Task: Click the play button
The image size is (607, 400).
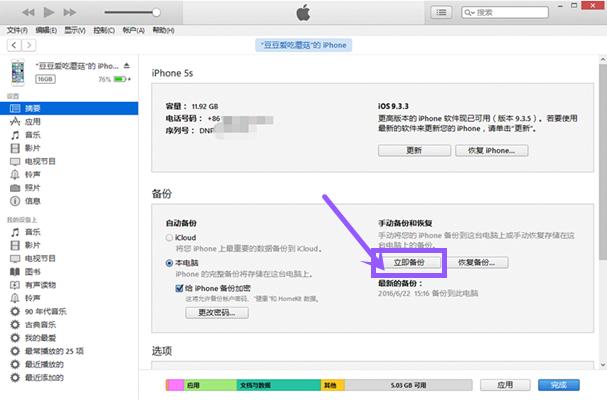Action: [x=49, y=12]
